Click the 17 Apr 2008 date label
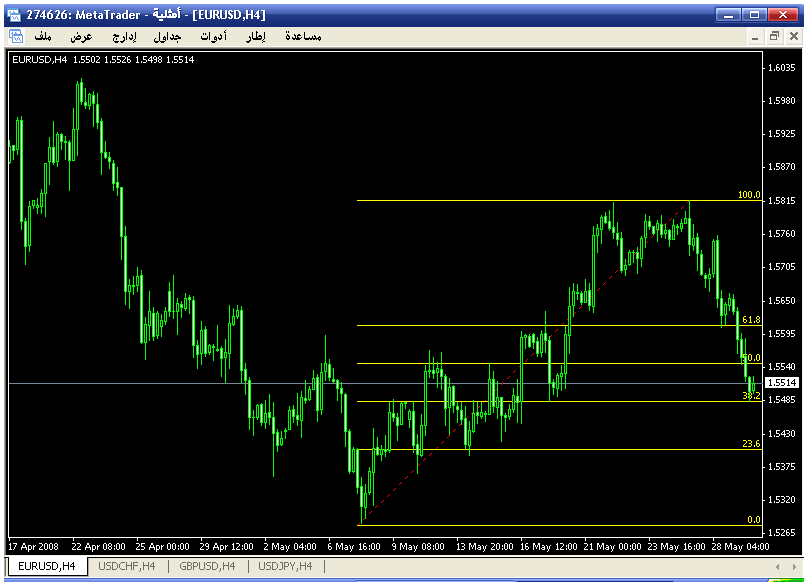 tap(33, 546)
